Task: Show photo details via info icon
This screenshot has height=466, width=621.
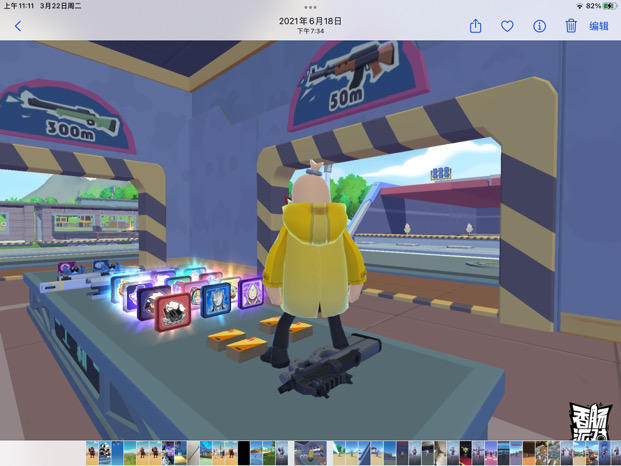Action: coord(539,26)
